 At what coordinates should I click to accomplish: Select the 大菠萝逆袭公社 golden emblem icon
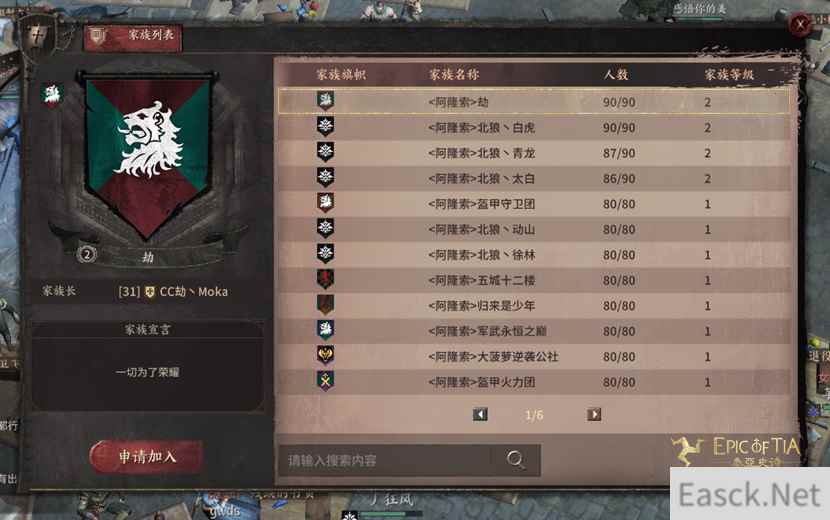325,355
